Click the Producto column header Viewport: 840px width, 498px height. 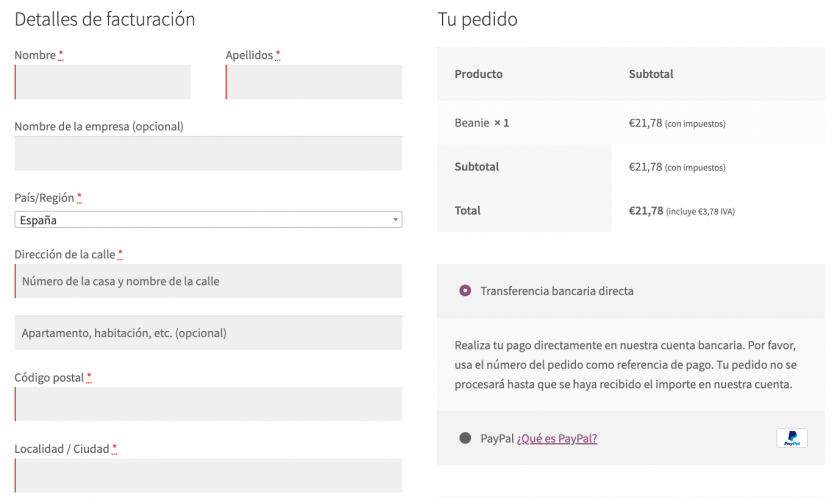tap(479, 74)
